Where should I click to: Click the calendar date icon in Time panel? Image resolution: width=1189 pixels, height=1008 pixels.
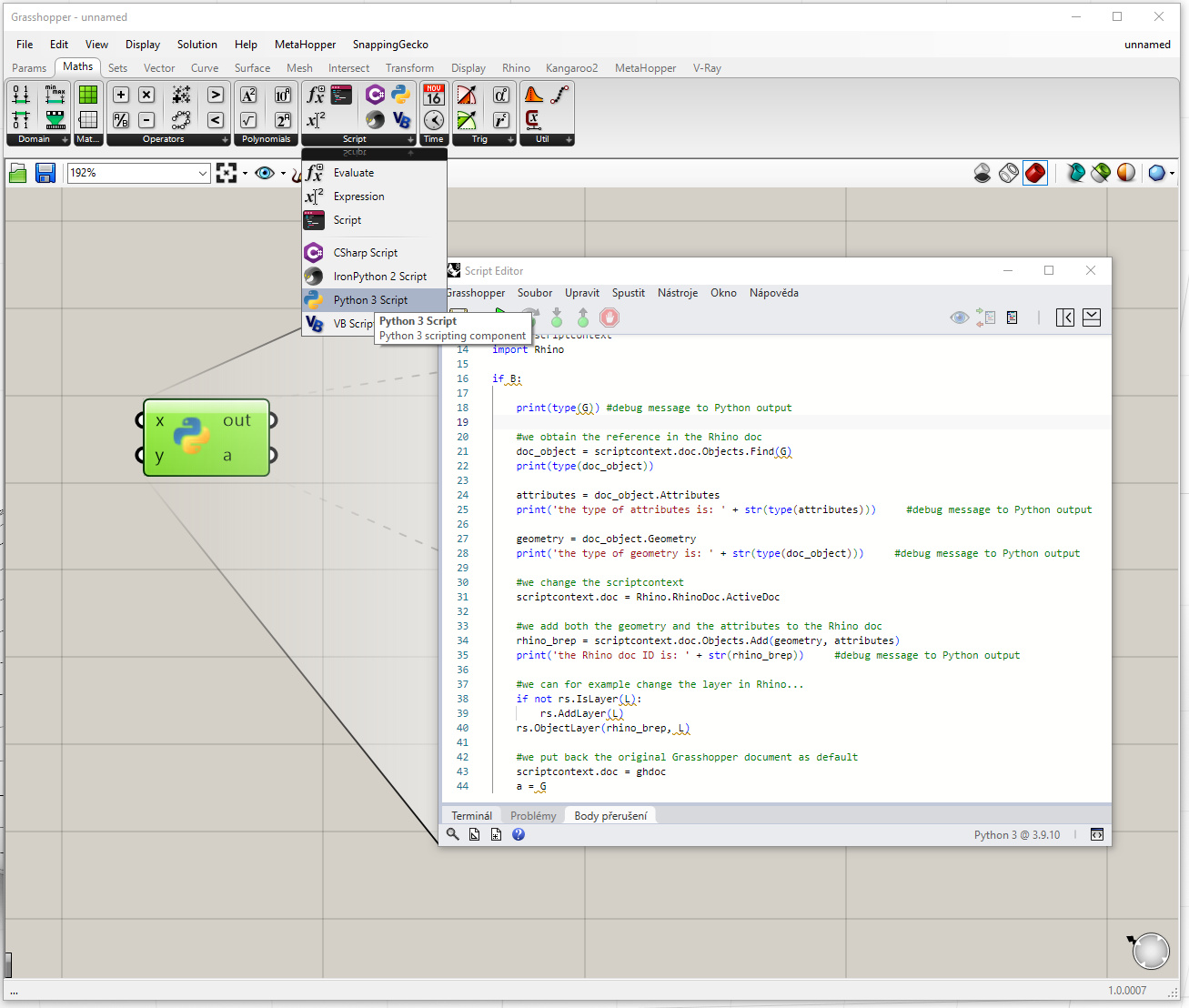434,95
